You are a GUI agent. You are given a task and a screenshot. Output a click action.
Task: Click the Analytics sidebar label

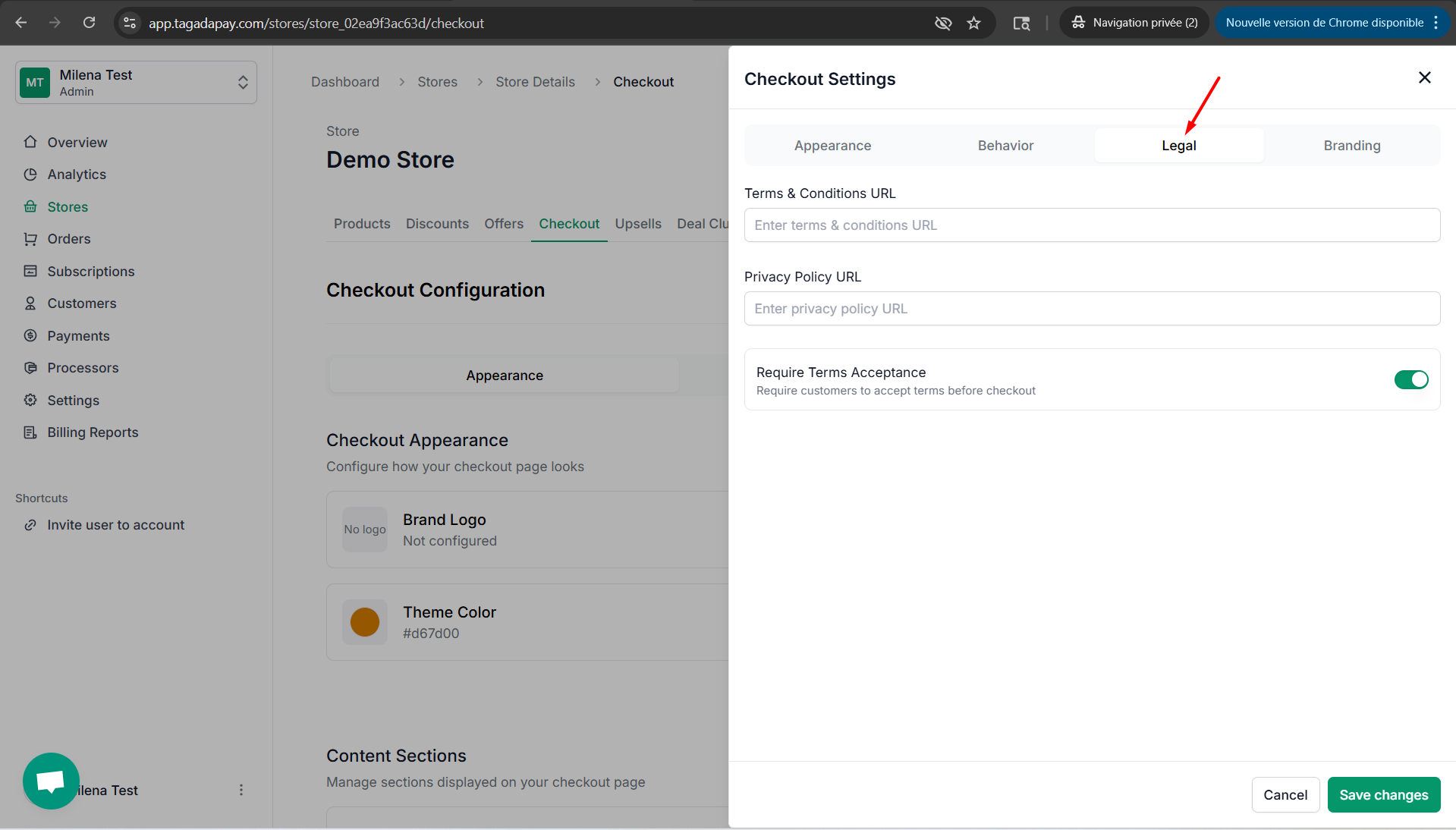pyautogui.click(x=77, y=174)
